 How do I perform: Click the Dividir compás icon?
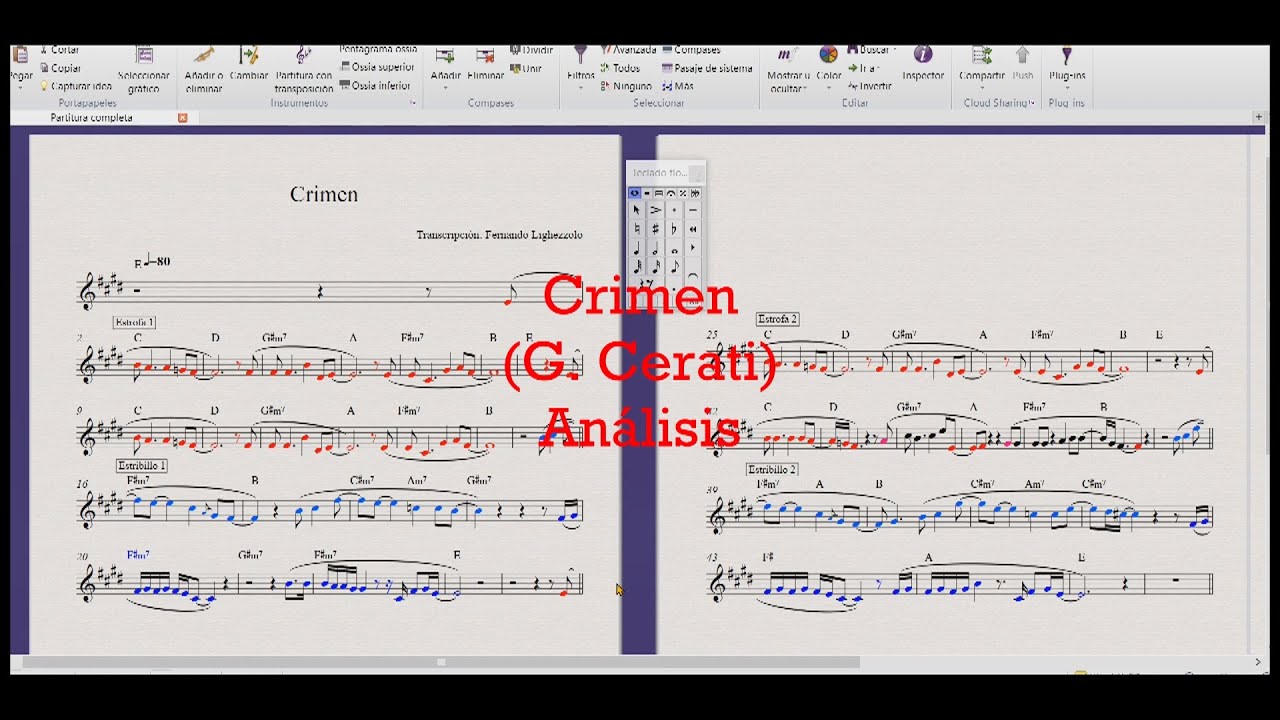515,50
